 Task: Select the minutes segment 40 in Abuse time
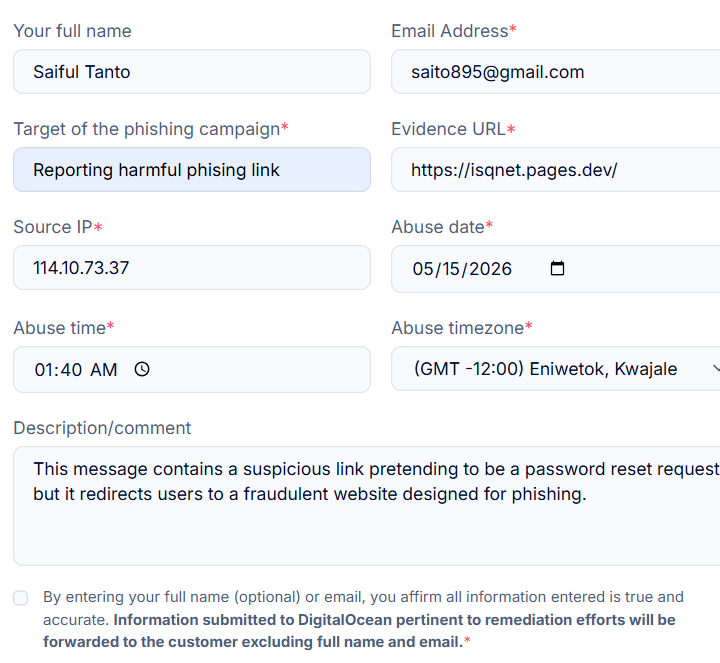(71, 370)
